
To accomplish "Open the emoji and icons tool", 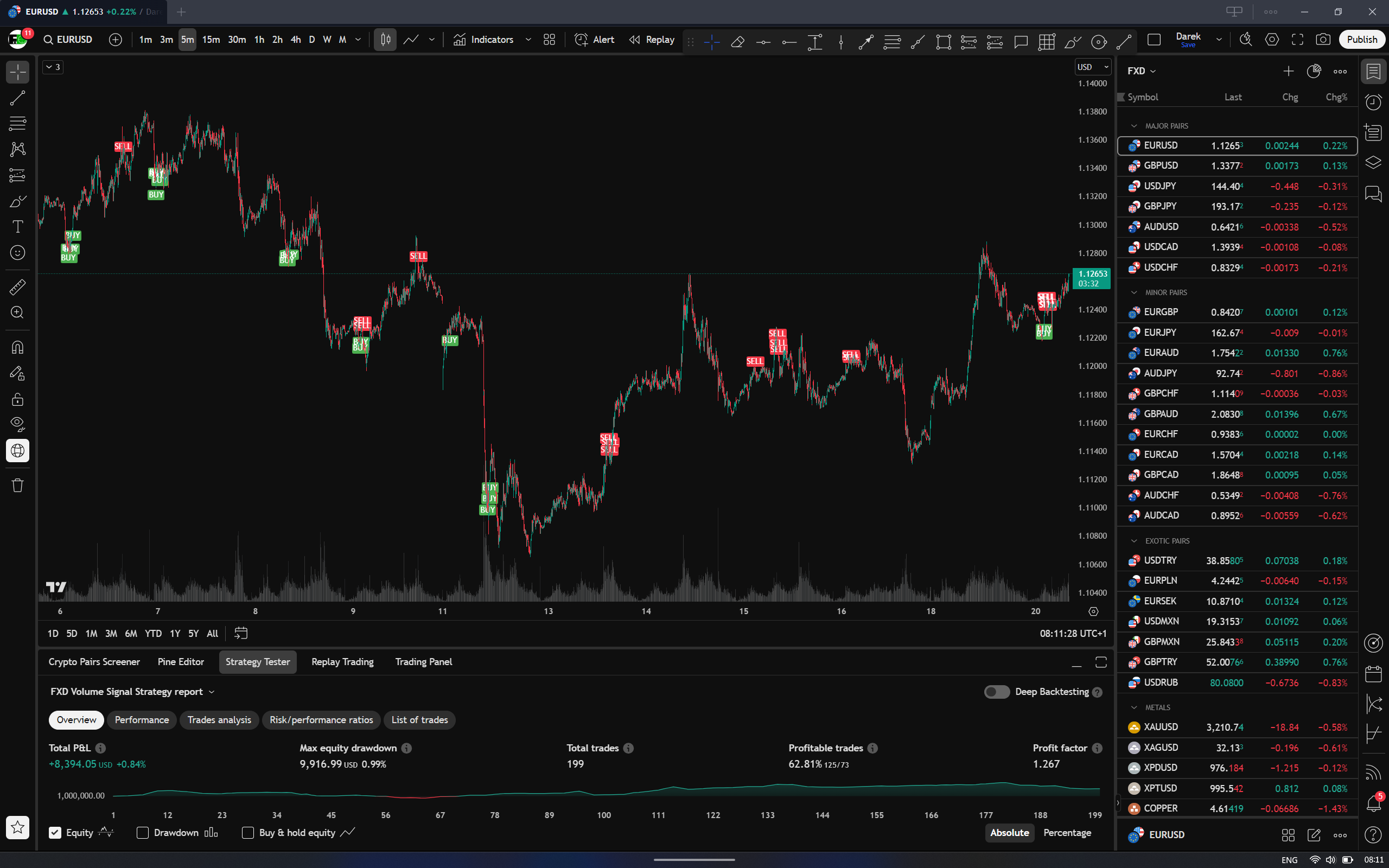I will [18, 253].
